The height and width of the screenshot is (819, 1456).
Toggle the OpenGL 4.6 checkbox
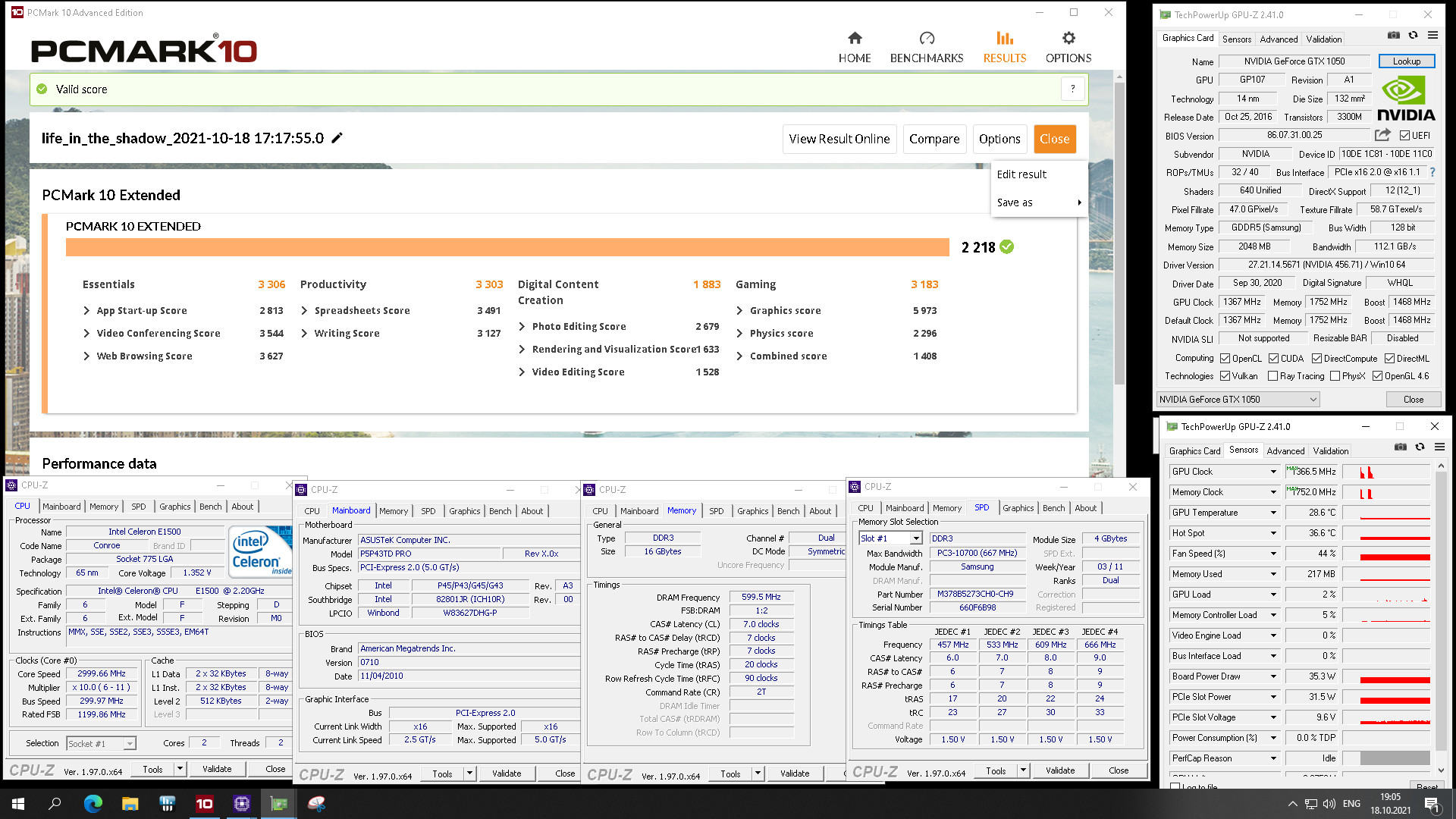(x=1377, y=375)
